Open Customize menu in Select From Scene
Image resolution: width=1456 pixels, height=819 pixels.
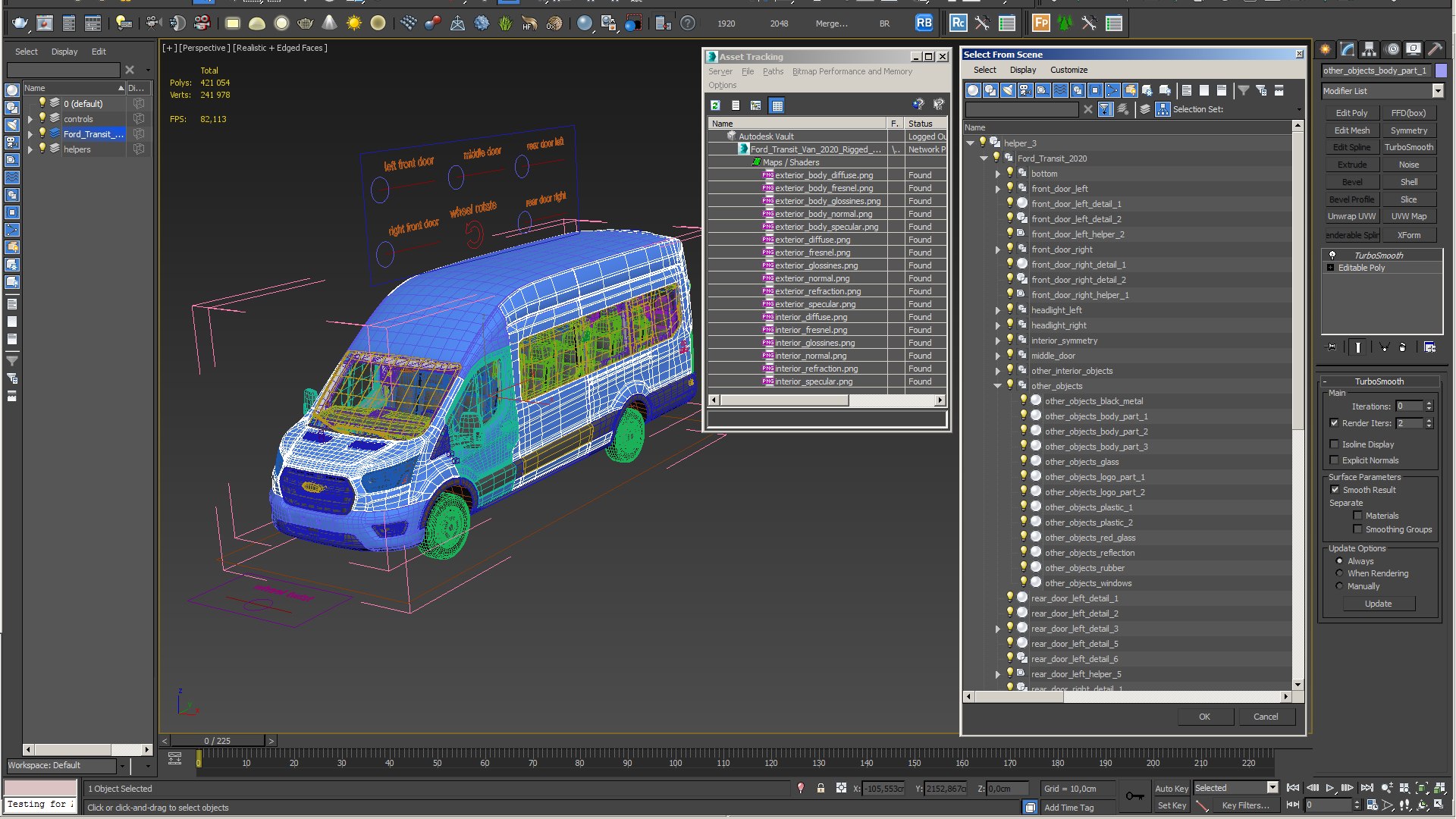[1068, 70]
